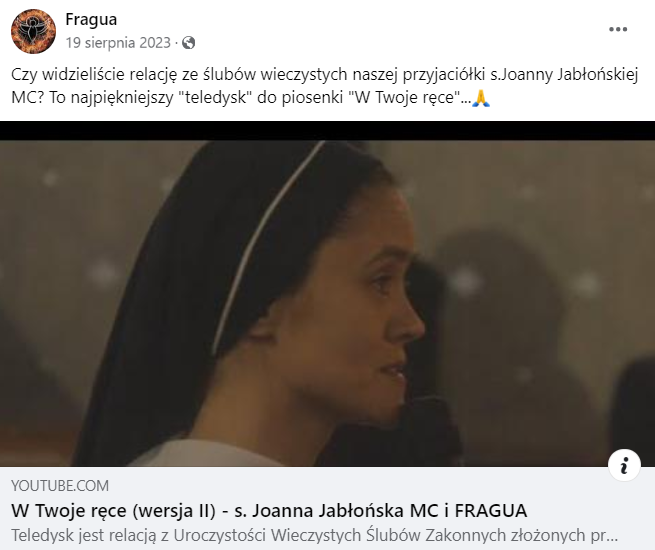Click the public globe audience icon
655x550 pixels.
pyautogui.click(x=188, y=43)
